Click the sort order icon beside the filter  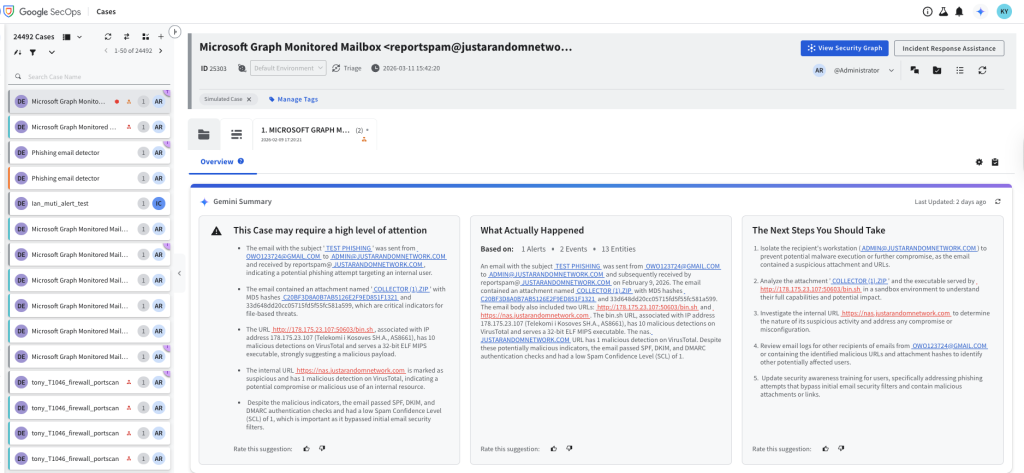pyautogui.click(x=18, y=52)
